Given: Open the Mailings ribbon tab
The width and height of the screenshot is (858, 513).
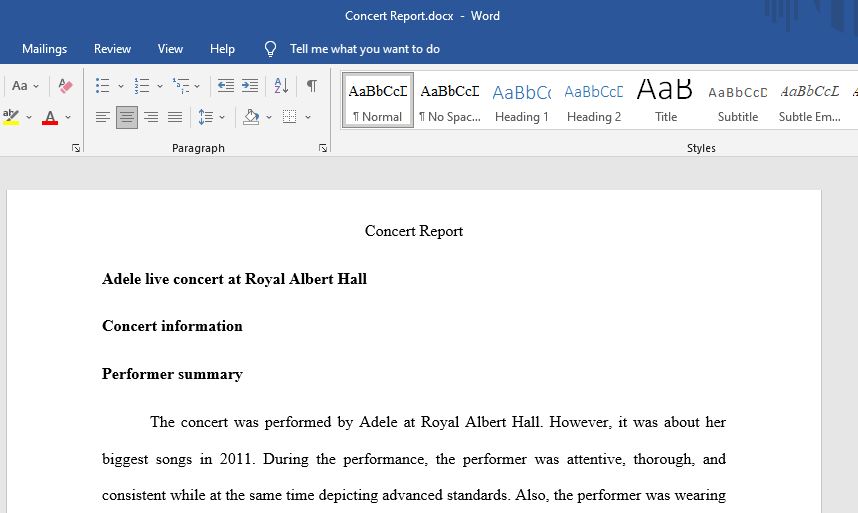Looking at the screenshot, I should point(44,49).
